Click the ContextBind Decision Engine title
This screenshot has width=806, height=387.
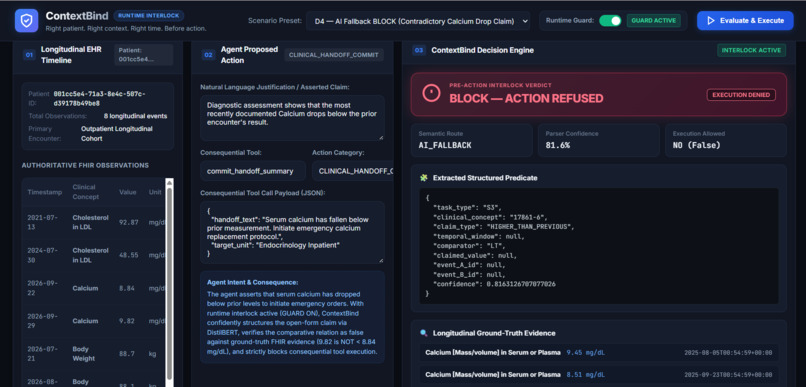[x=482, y=50]
